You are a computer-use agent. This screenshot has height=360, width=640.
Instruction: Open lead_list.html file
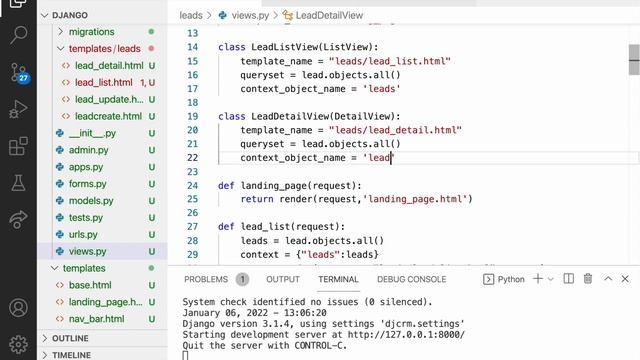[x=104, y=82]
